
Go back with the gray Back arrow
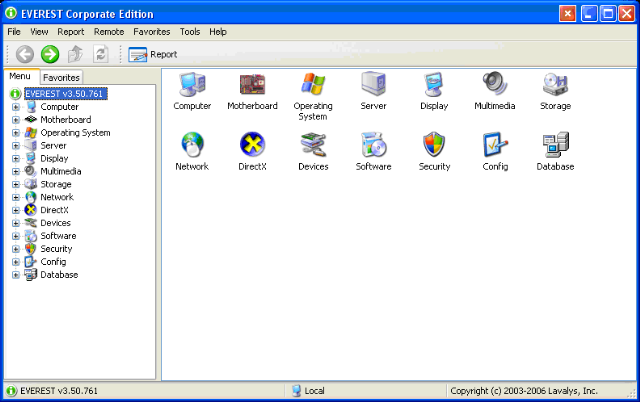(x=24, y=54)
